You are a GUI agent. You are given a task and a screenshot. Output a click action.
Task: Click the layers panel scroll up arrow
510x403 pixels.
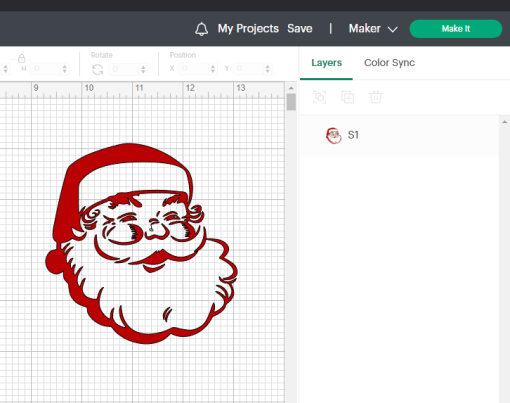pyautogui.click(x=504, y=122)
